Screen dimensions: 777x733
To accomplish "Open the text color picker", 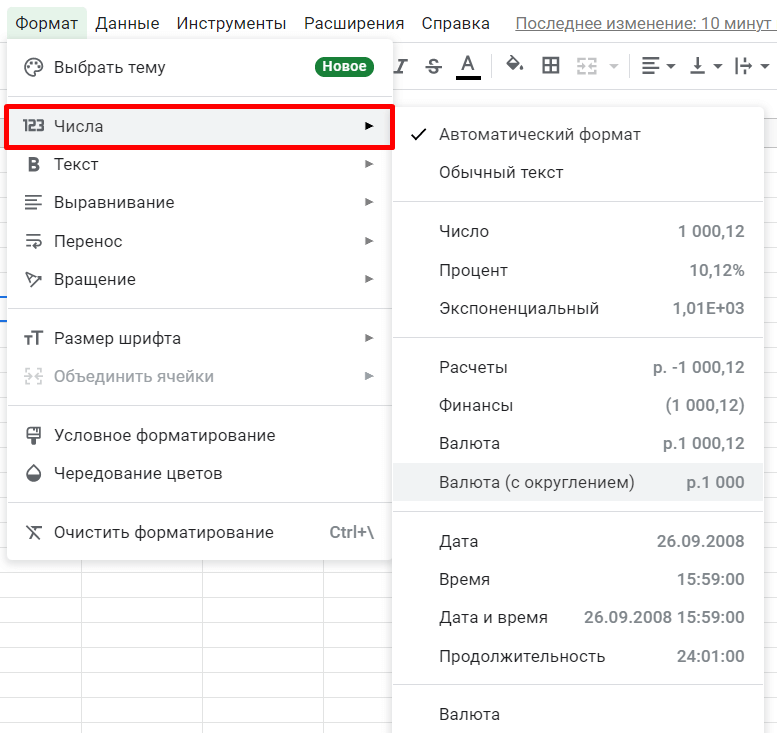I will click(x=468, y=67).
